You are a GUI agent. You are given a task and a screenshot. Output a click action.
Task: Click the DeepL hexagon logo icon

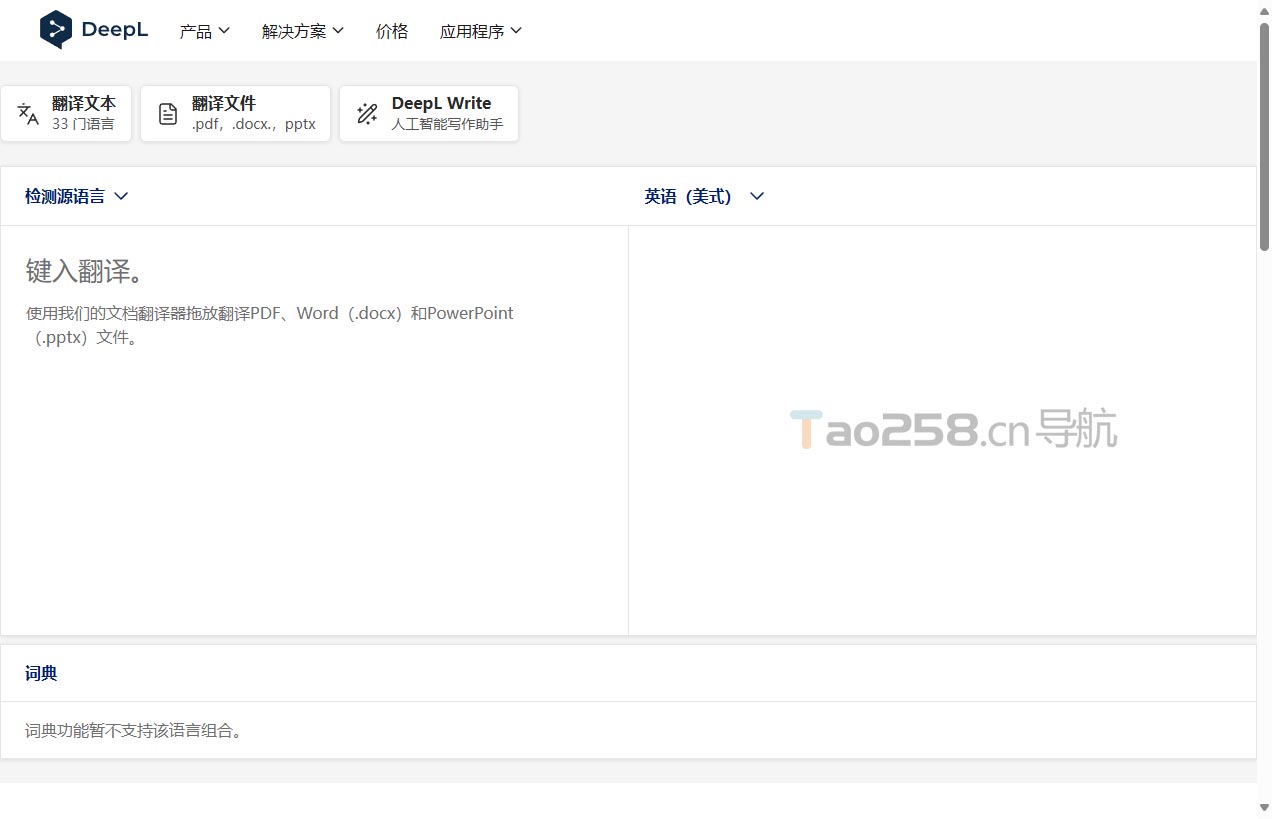click(x=55, y=30)
